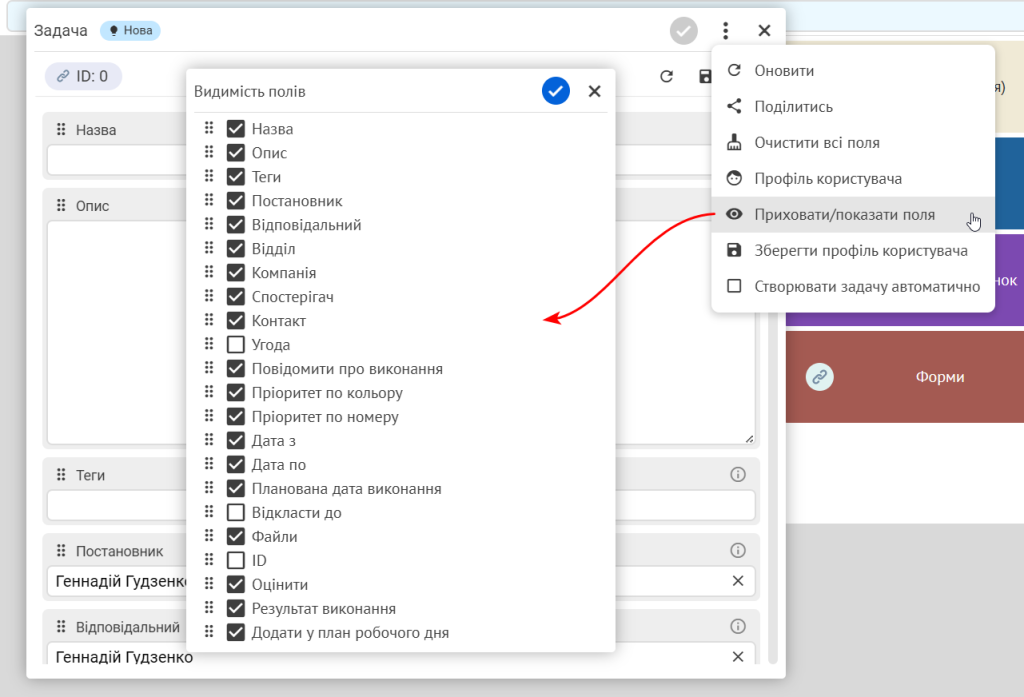The width and height of the screenshot is (1024, 697).
Task: Click drag handle on Постановник form section
Action: coord(61,551)
